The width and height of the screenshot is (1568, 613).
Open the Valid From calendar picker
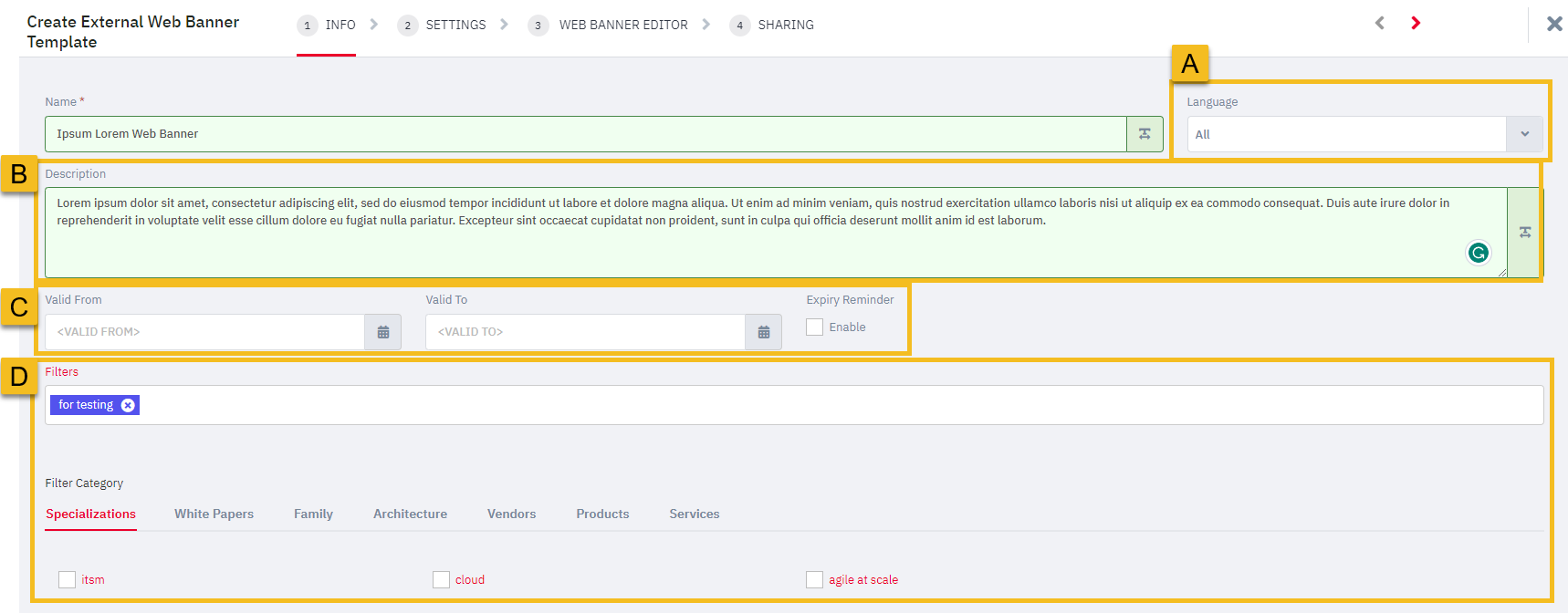pyautogui.click(x=383, y=332)
